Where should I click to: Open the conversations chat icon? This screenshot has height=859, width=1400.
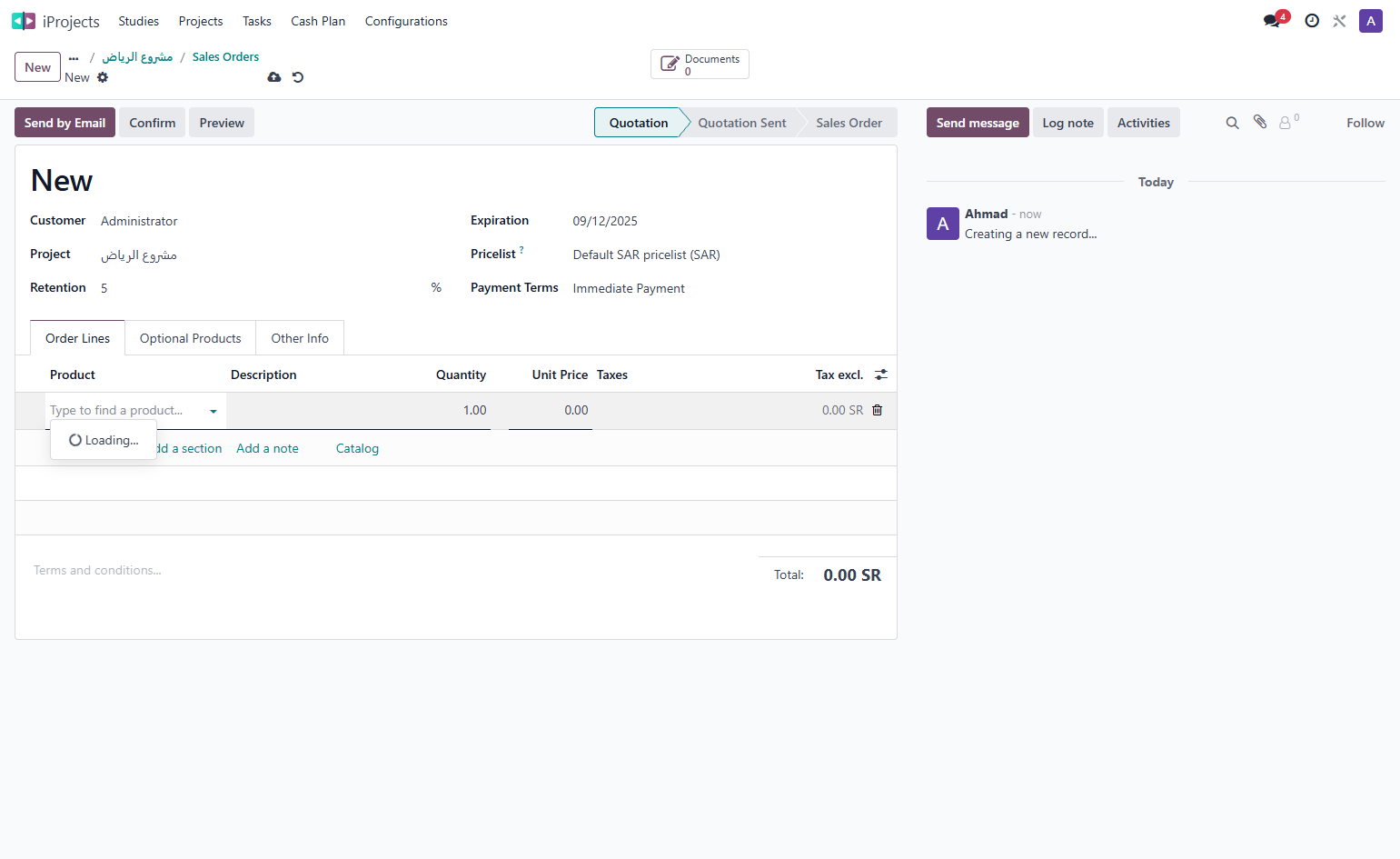1272,21
